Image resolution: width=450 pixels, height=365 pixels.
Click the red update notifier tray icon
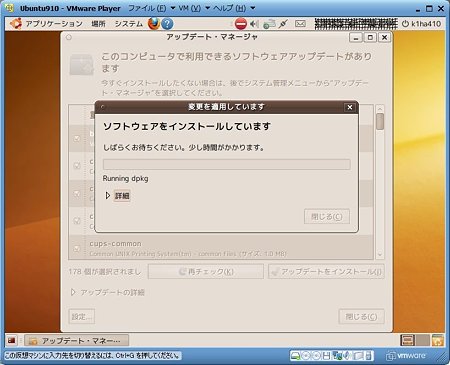tap(240, 24)
